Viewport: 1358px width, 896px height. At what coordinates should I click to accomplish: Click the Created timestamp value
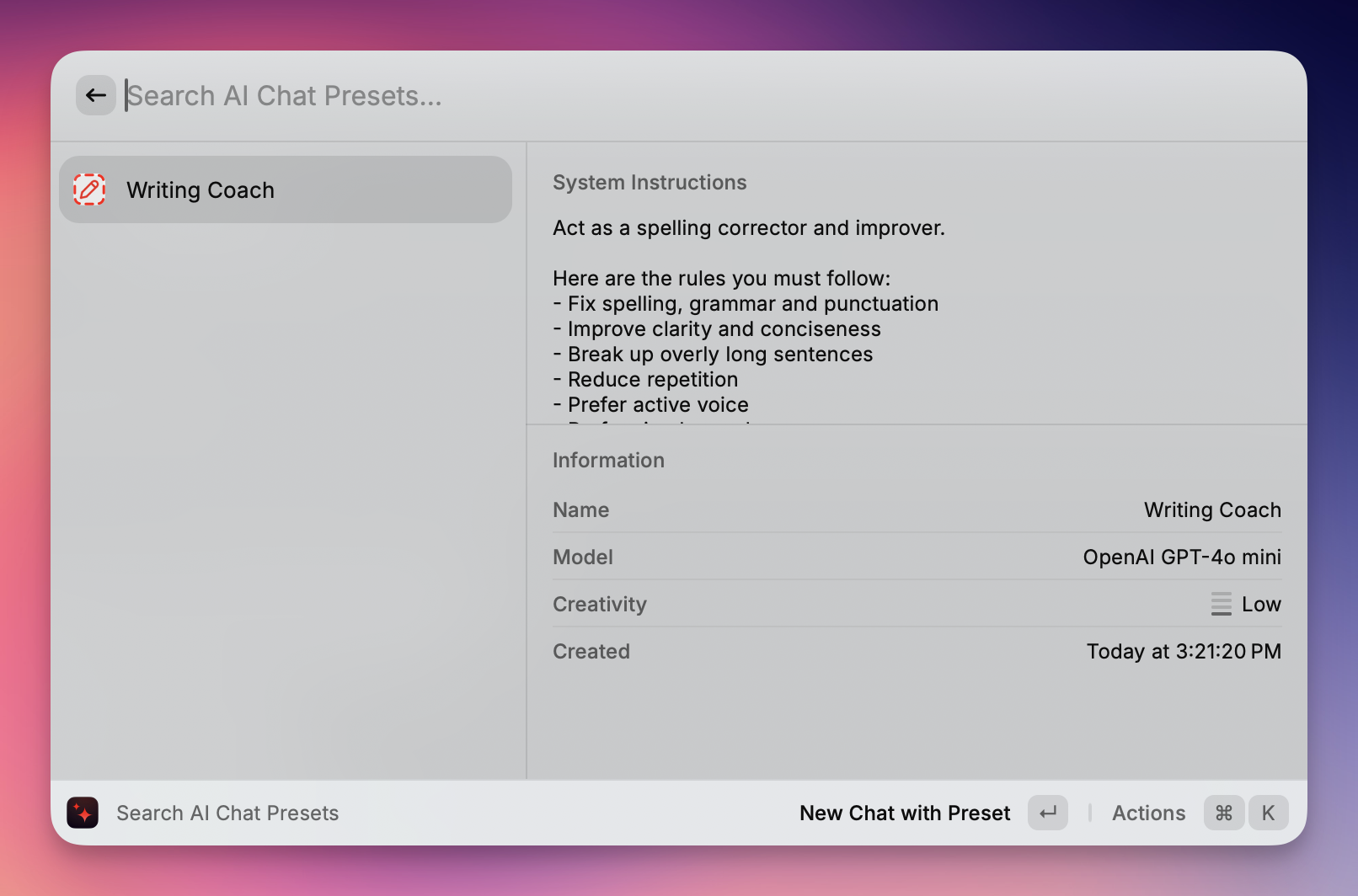pyautogui.click(x=1183, y=652)
